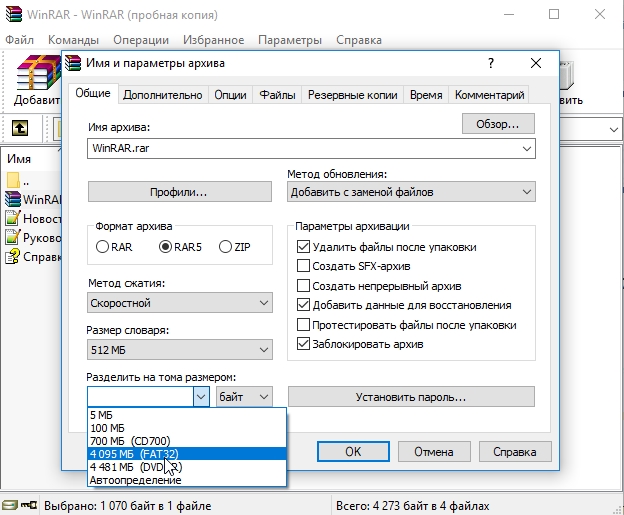Open the Избранное menu

click(213, 40)
